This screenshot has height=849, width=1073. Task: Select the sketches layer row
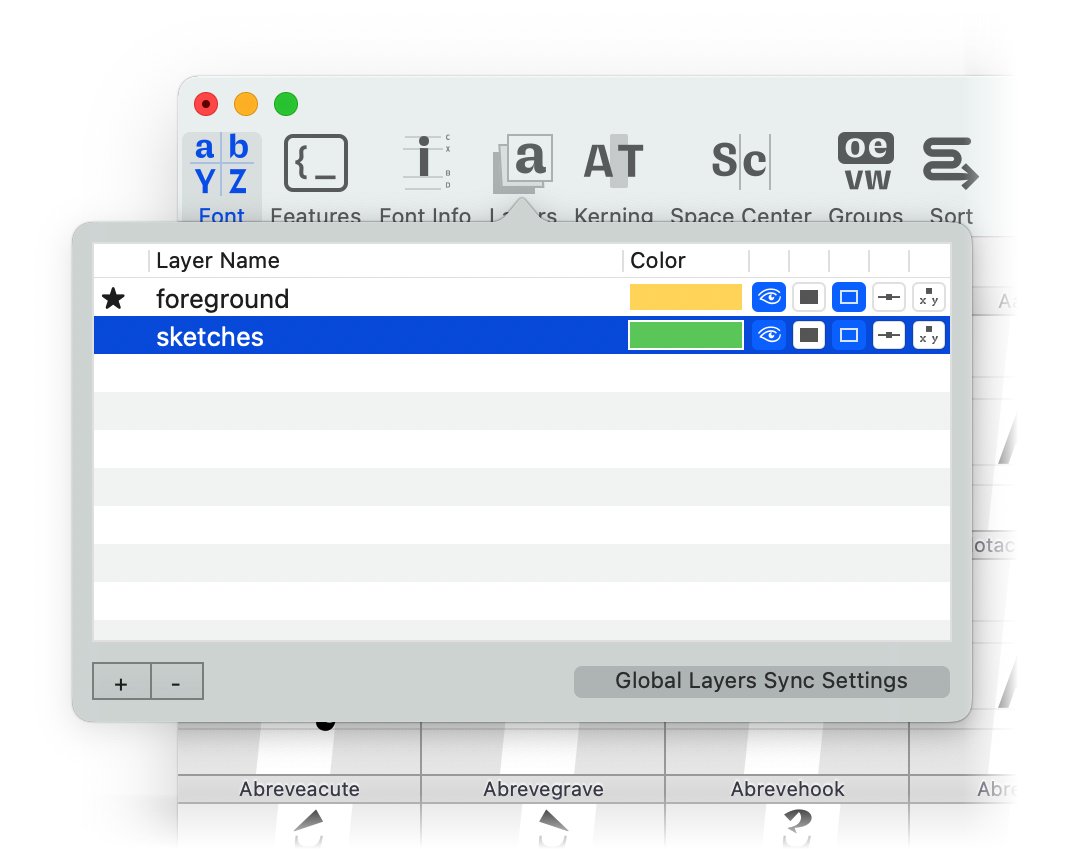(521, 335)
